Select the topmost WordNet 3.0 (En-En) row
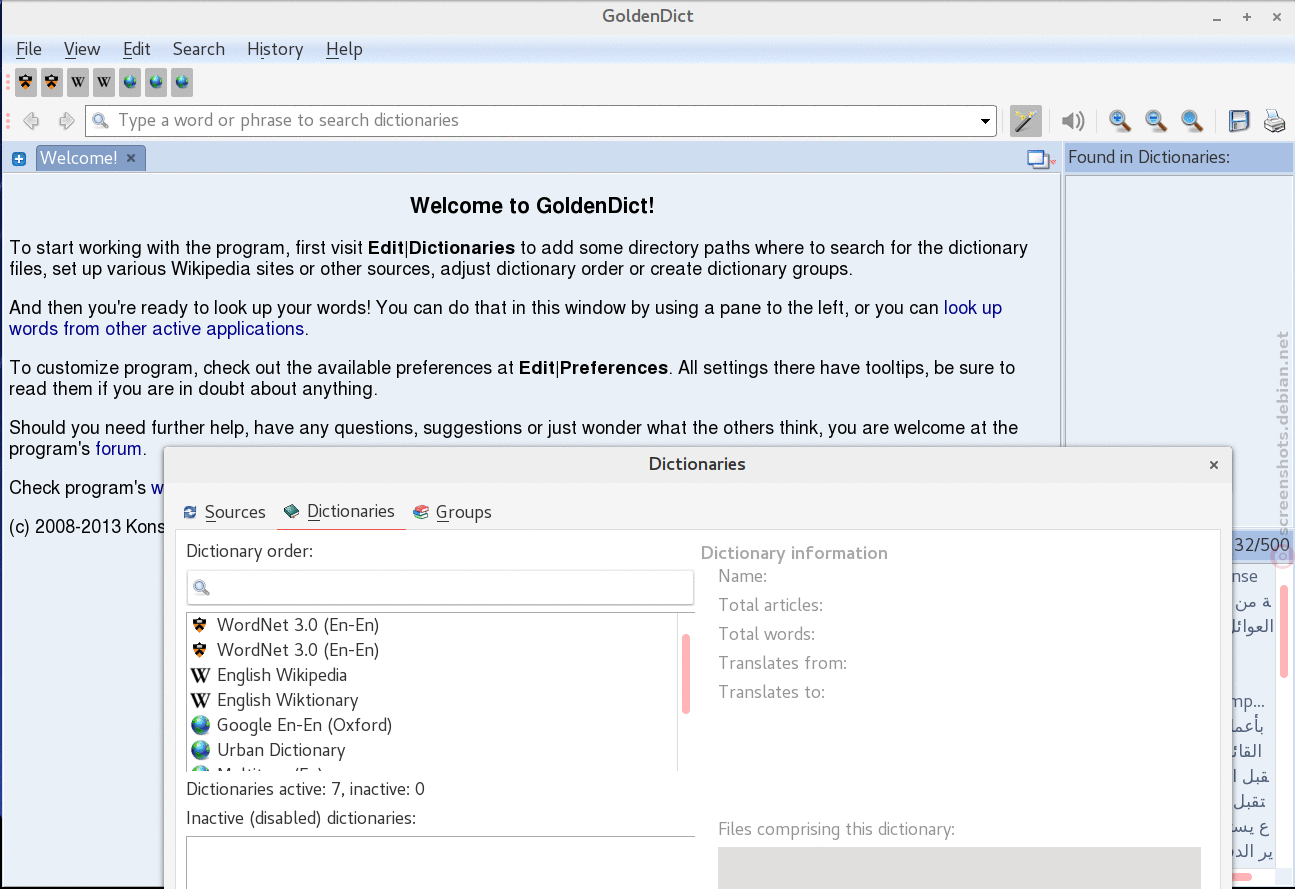Screen dimensions: 1295x889 432,625
